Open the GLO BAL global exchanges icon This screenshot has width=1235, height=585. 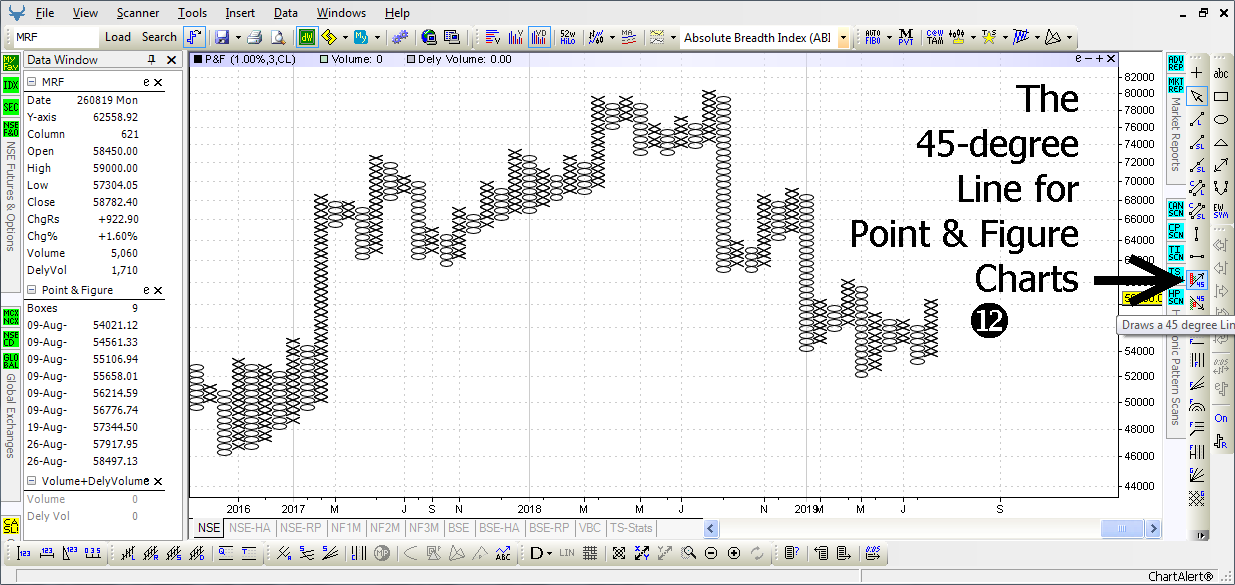(11, 361)
